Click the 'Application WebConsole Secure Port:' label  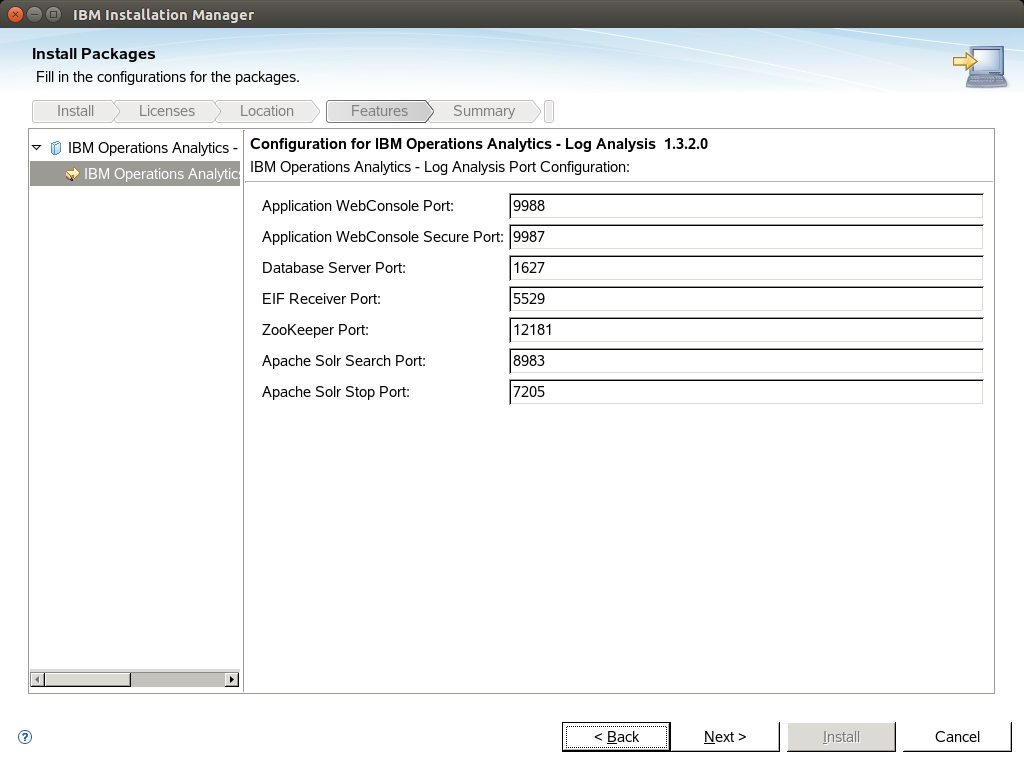point(383,237)
